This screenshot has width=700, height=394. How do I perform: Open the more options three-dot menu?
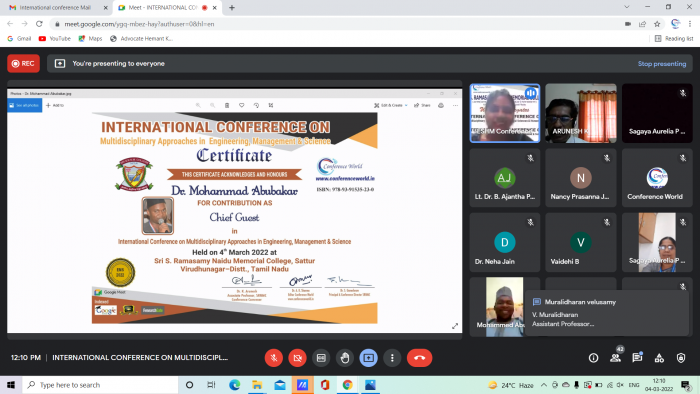[392, 358]
